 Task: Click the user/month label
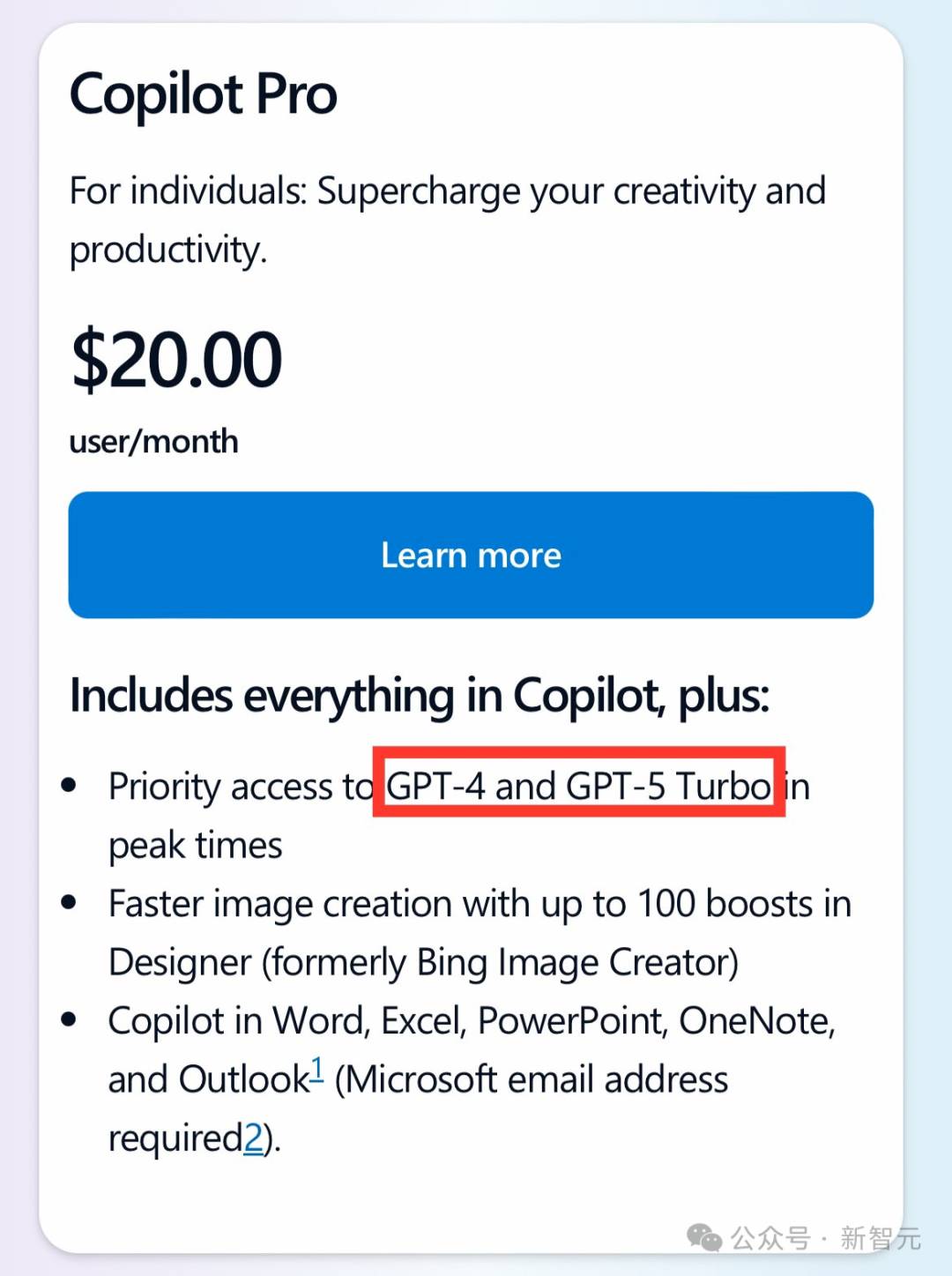(154, 442)
